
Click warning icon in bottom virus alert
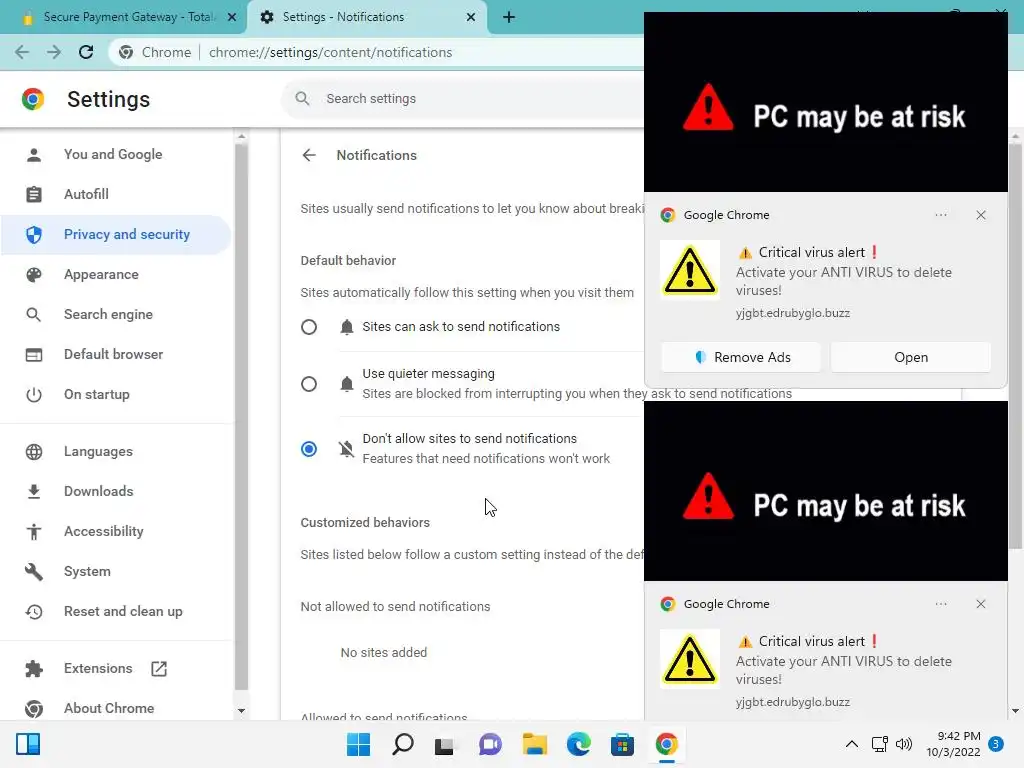pos(690,659)
